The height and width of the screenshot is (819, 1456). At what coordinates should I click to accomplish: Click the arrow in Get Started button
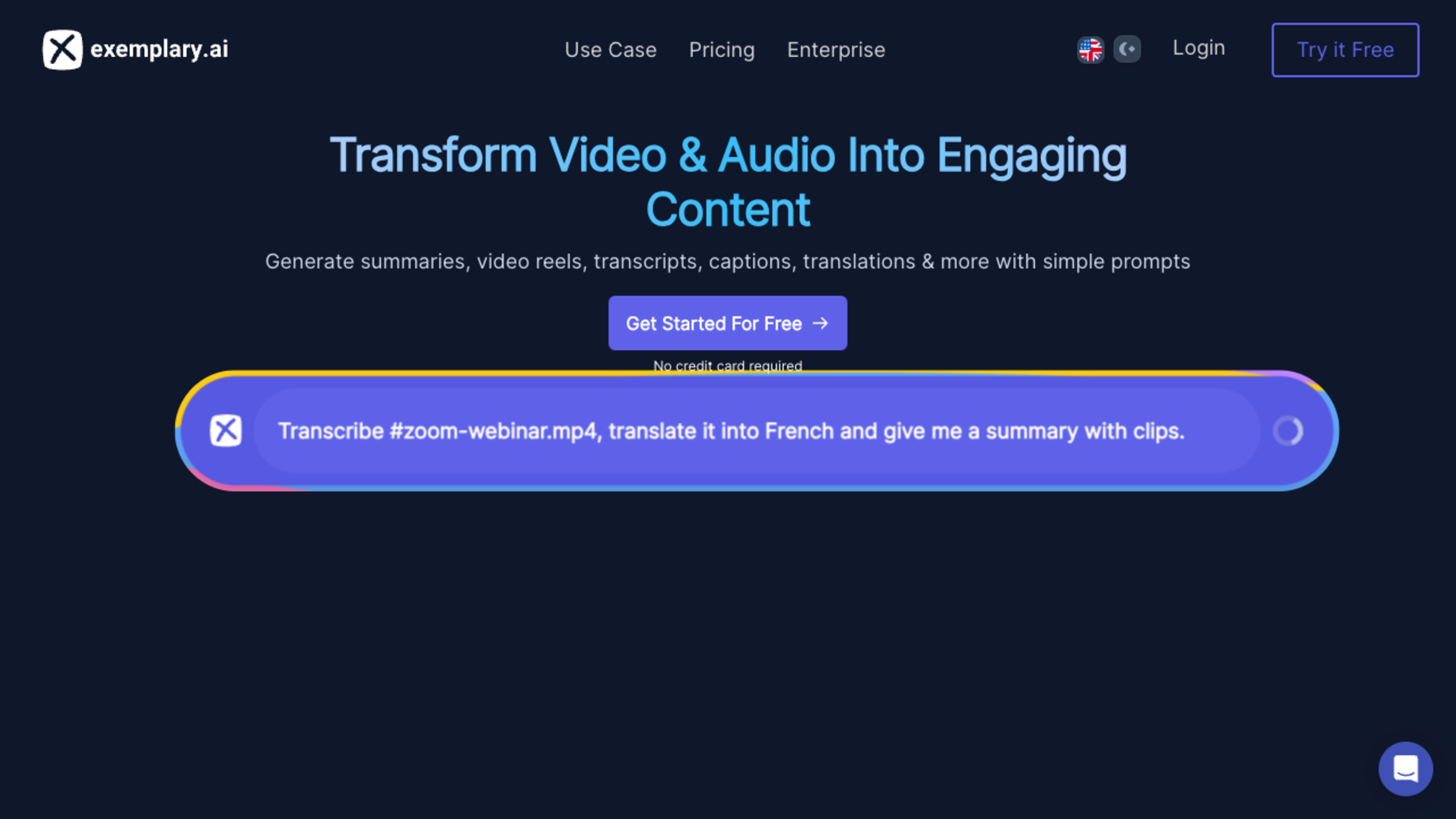coord(820,323)
